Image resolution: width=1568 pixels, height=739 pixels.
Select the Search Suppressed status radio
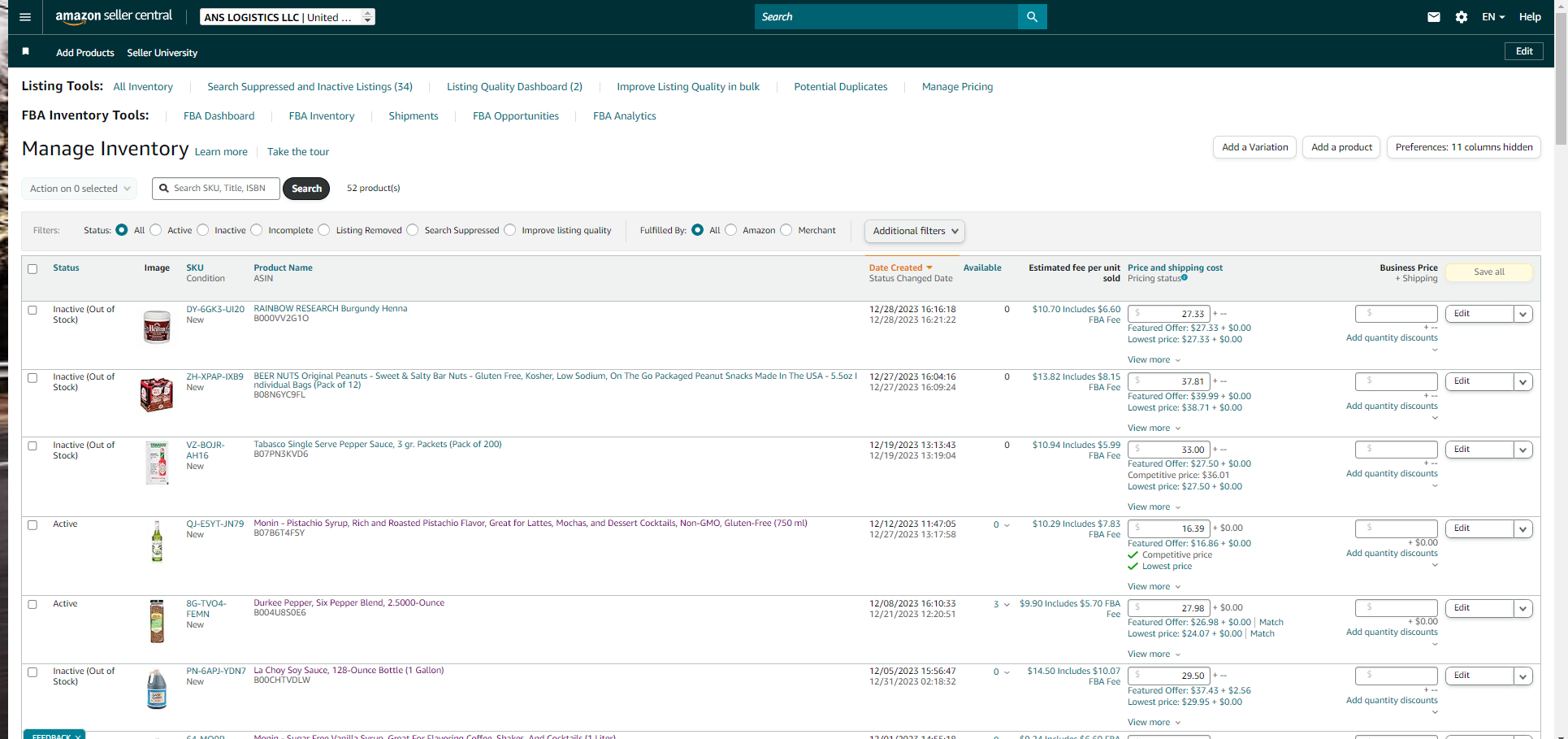tap(413, 230)
